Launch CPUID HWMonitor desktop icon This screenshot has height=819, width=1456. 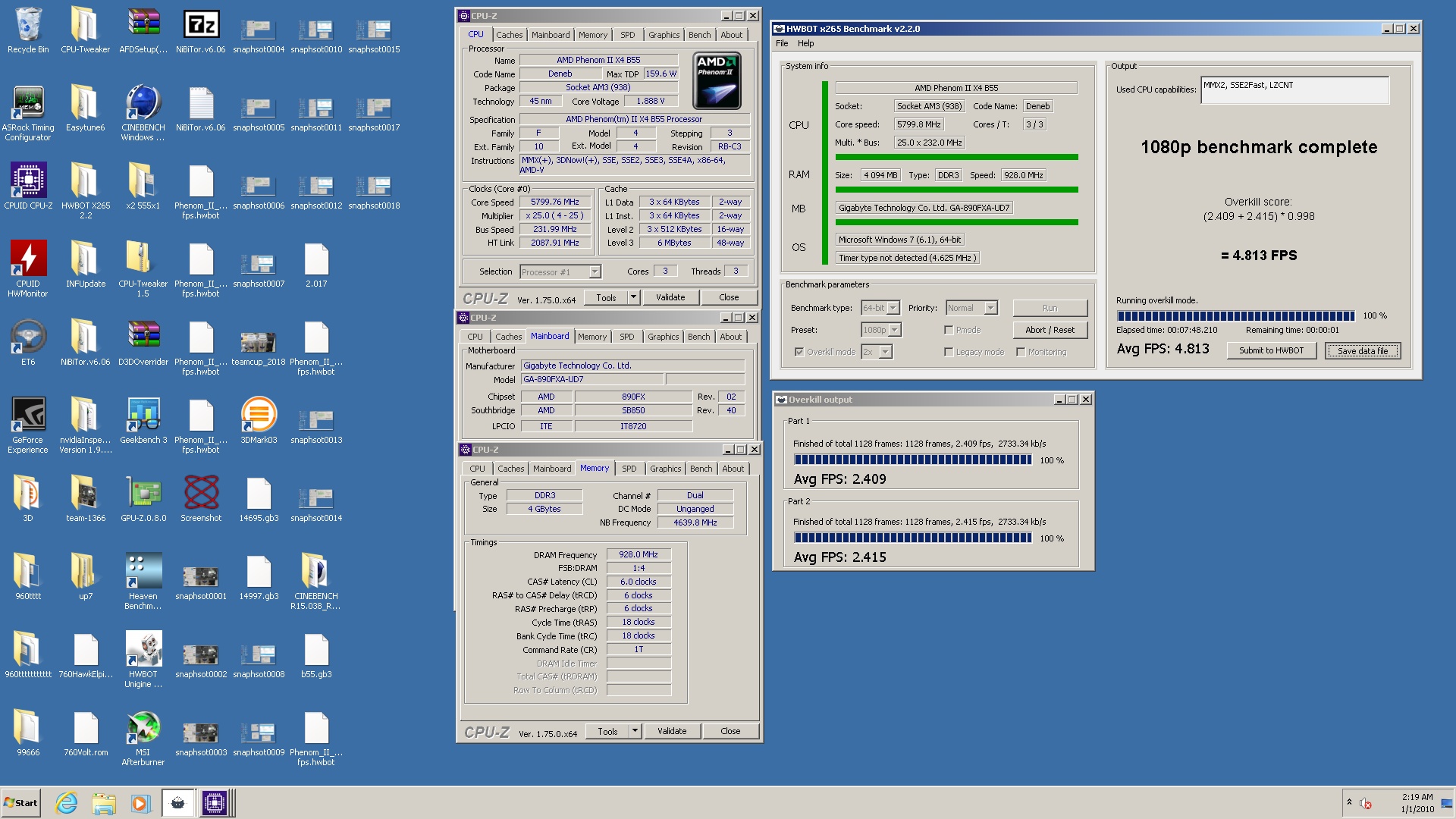point(28,268)
